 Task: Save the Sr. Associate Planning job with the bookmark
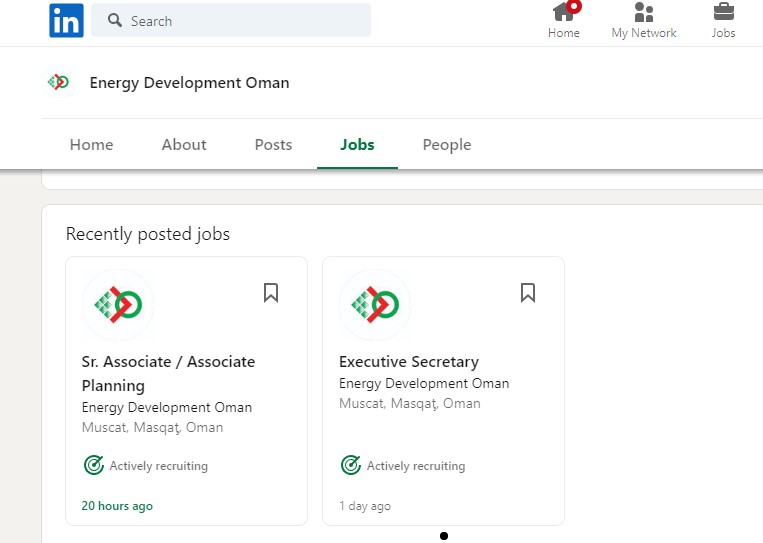pos(271,293)
